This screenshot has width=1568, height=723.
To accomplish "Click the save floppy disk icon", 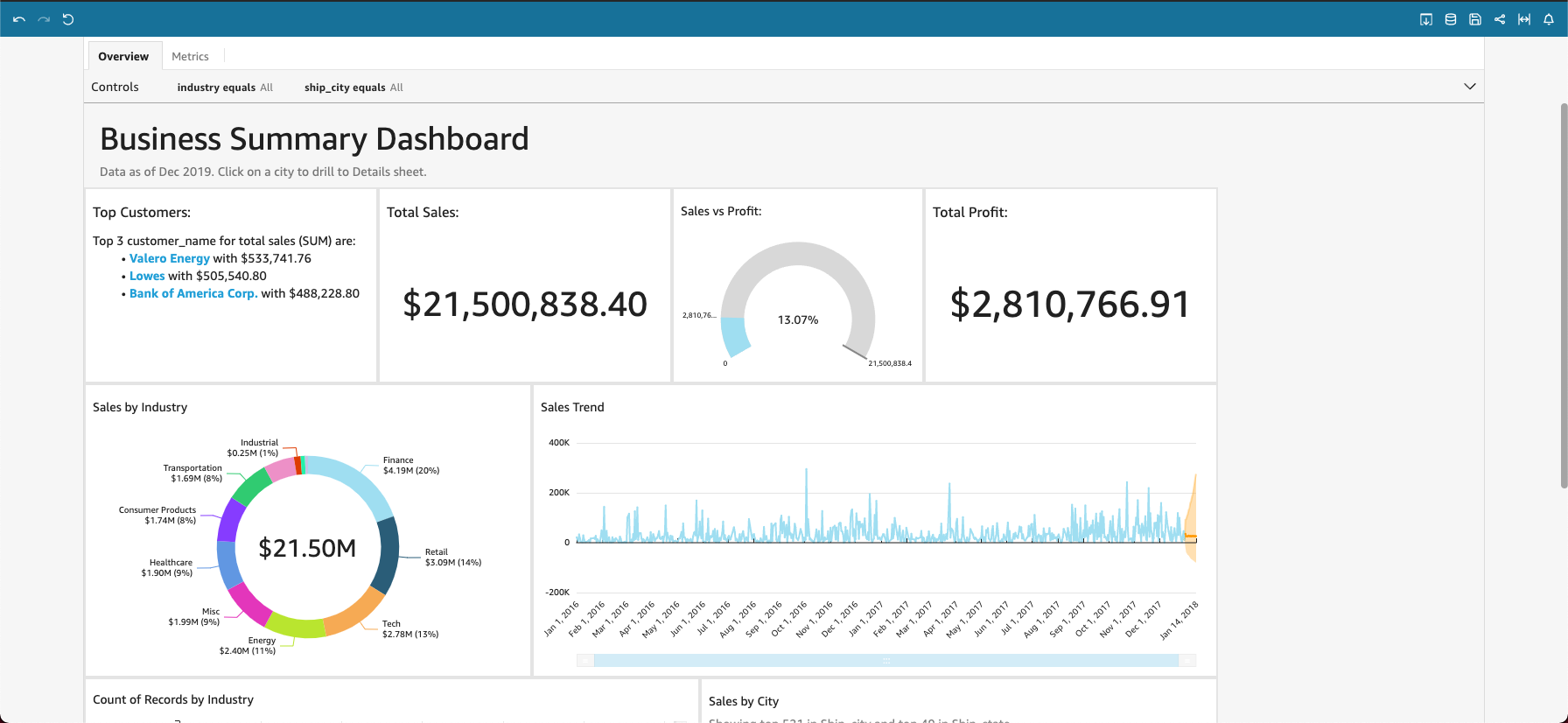I will coord(1475,19).
